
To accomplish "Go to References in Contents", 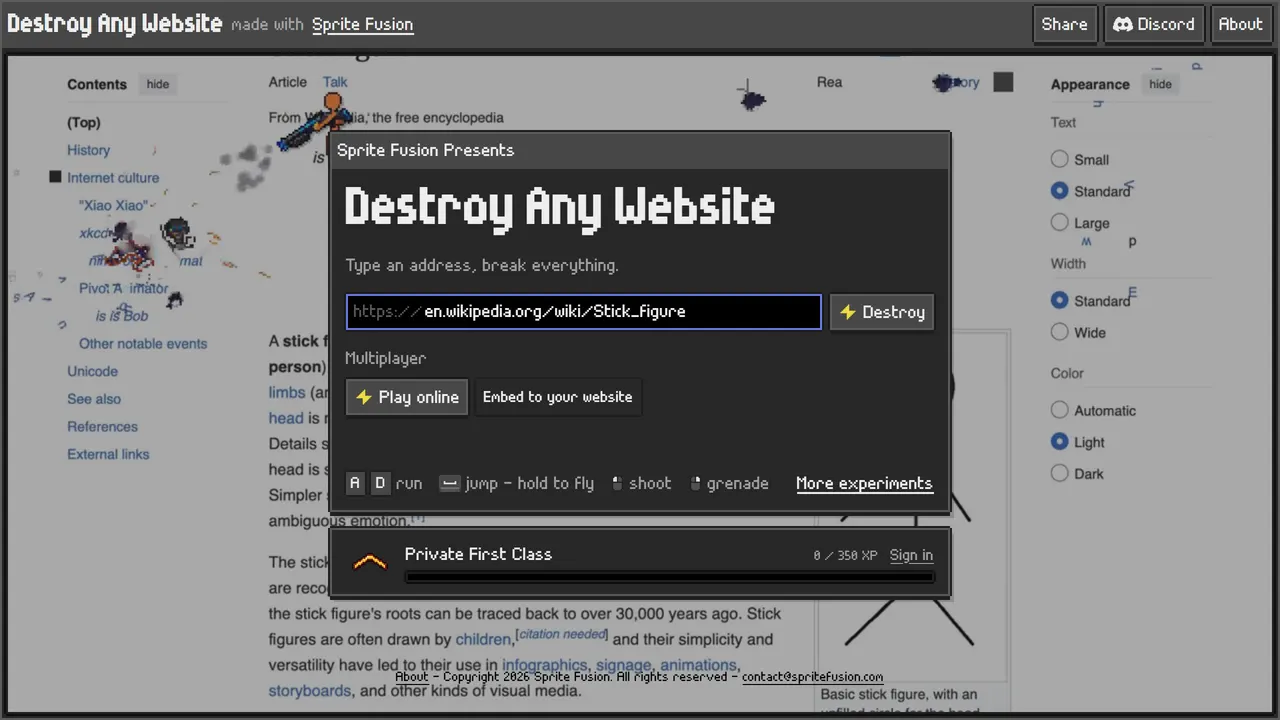I will coord(102,426).
